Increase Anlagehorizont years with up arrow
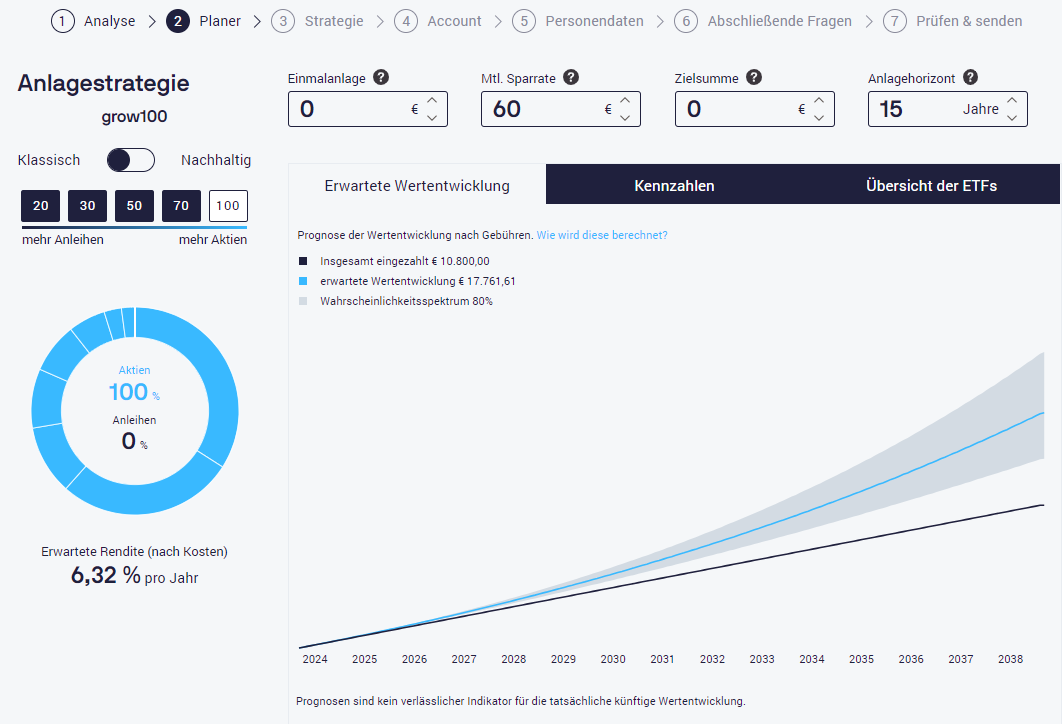This screenshot has width=1062, height=724. coord(1012,100)
